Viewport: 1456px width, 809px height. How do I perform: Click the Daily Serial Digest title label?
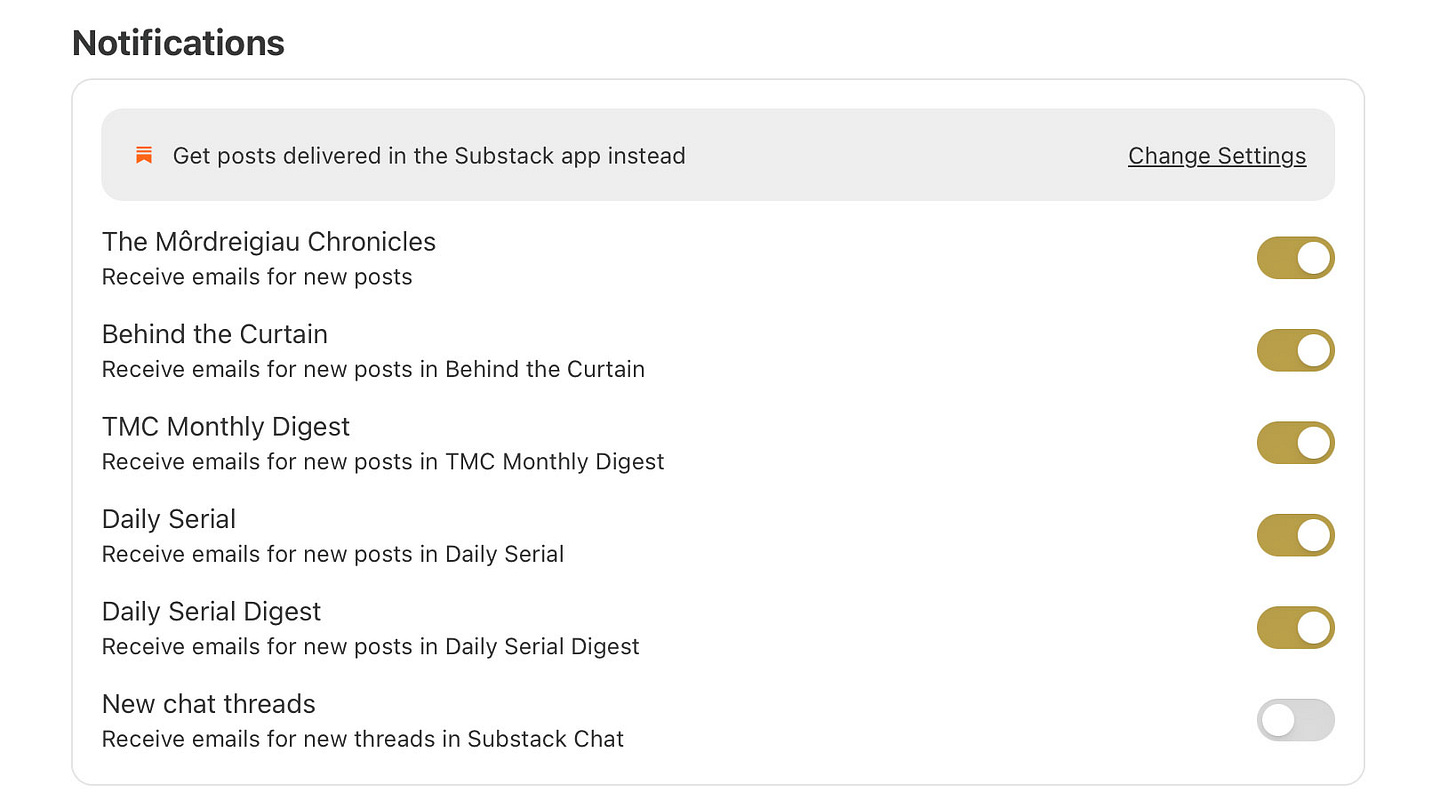212,611
